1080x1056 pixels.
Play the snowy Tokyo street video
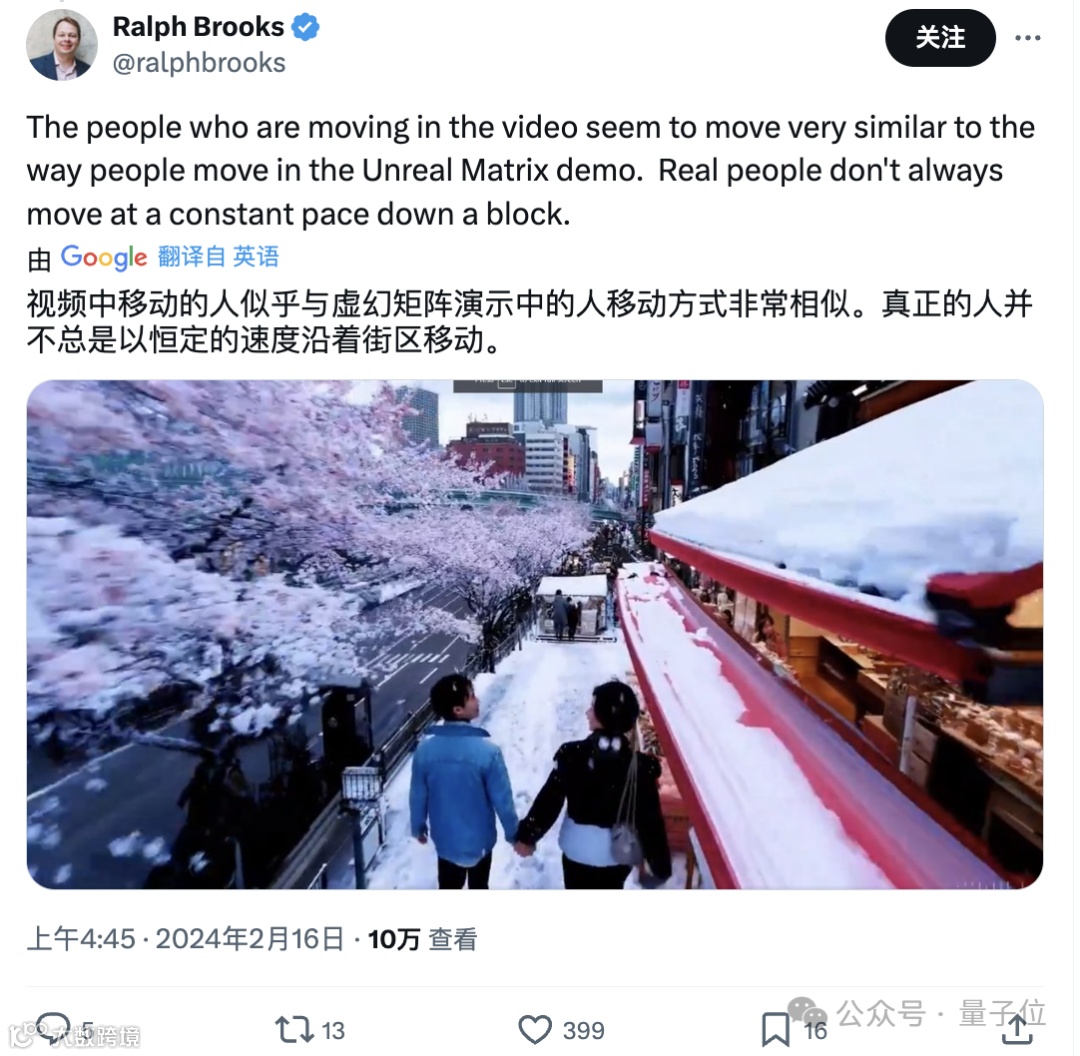pyautogui.click(x=534, y=634)
